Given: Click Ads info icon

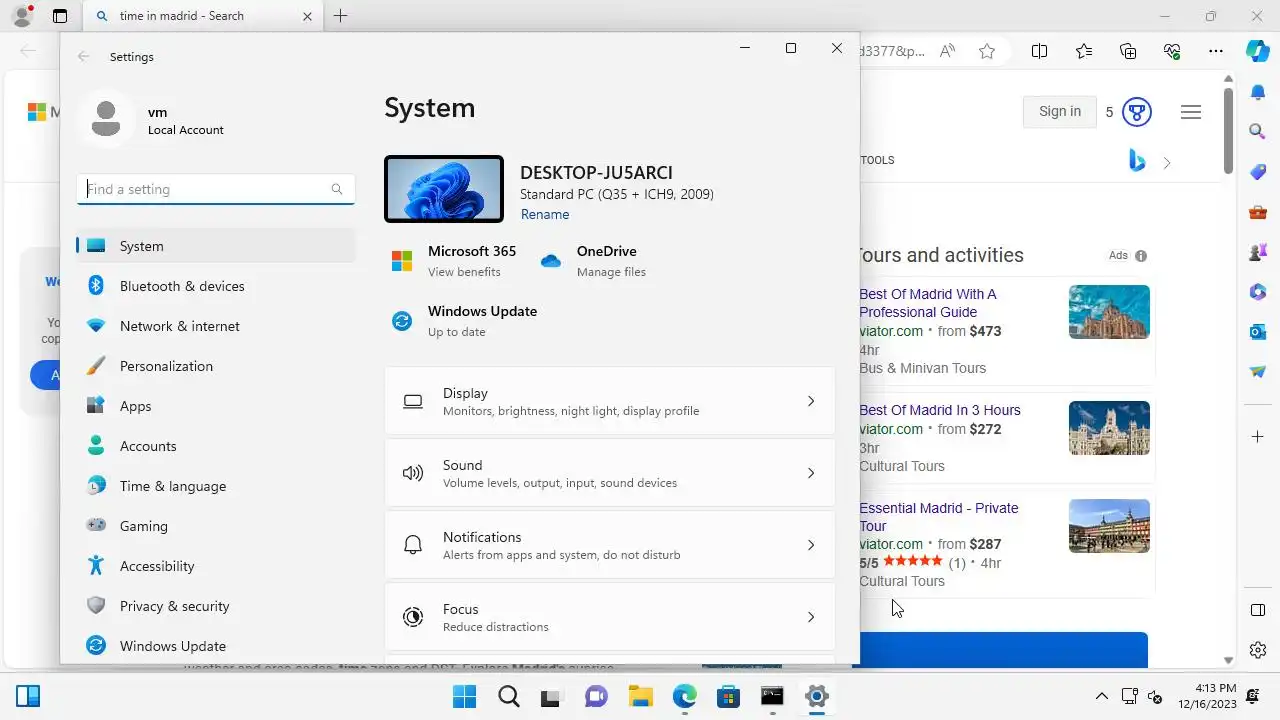Looking at the screenshot, I should pos(1141,256).
